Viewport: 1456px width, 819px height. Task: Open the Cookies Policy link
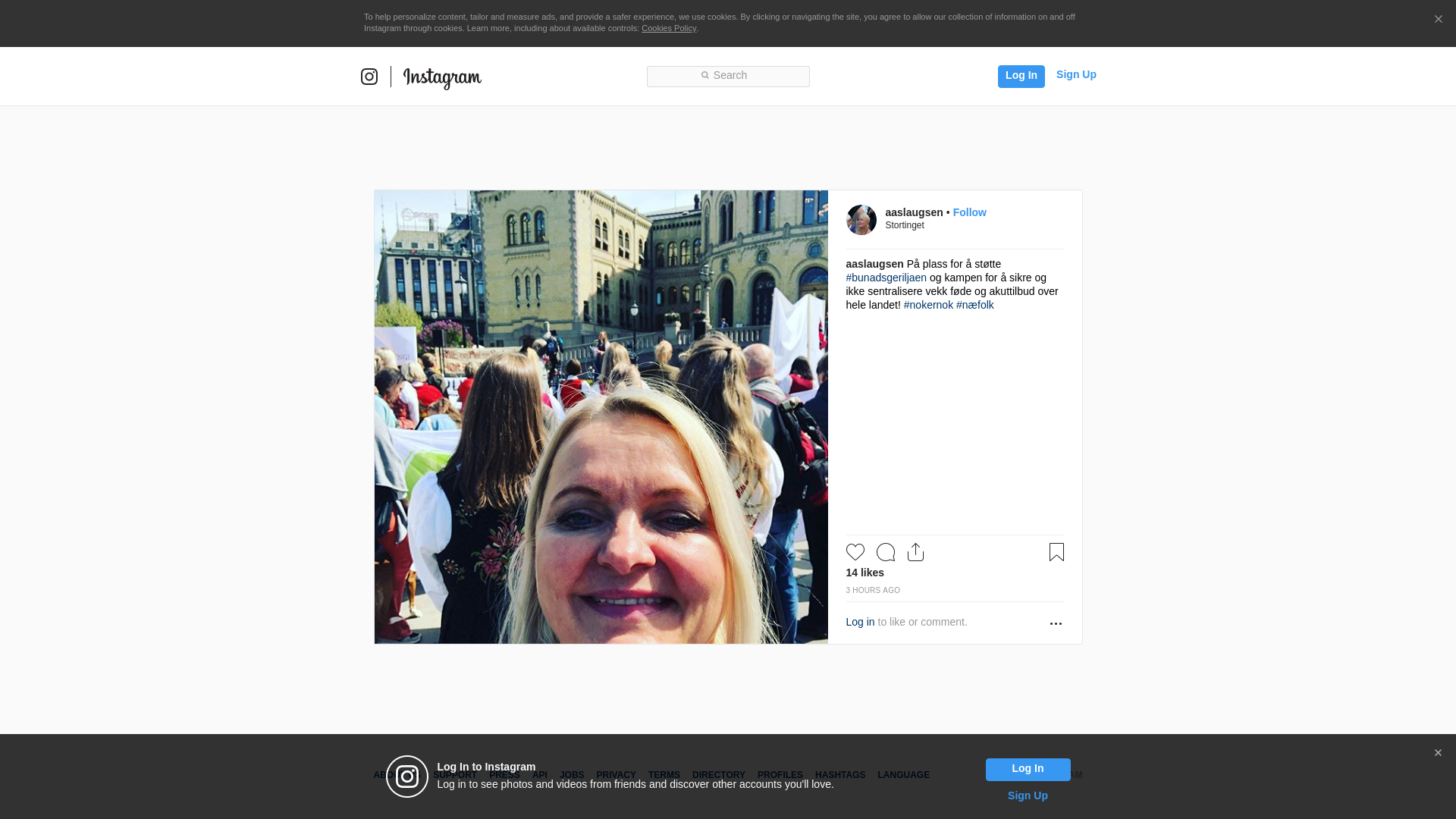(668, 28)
